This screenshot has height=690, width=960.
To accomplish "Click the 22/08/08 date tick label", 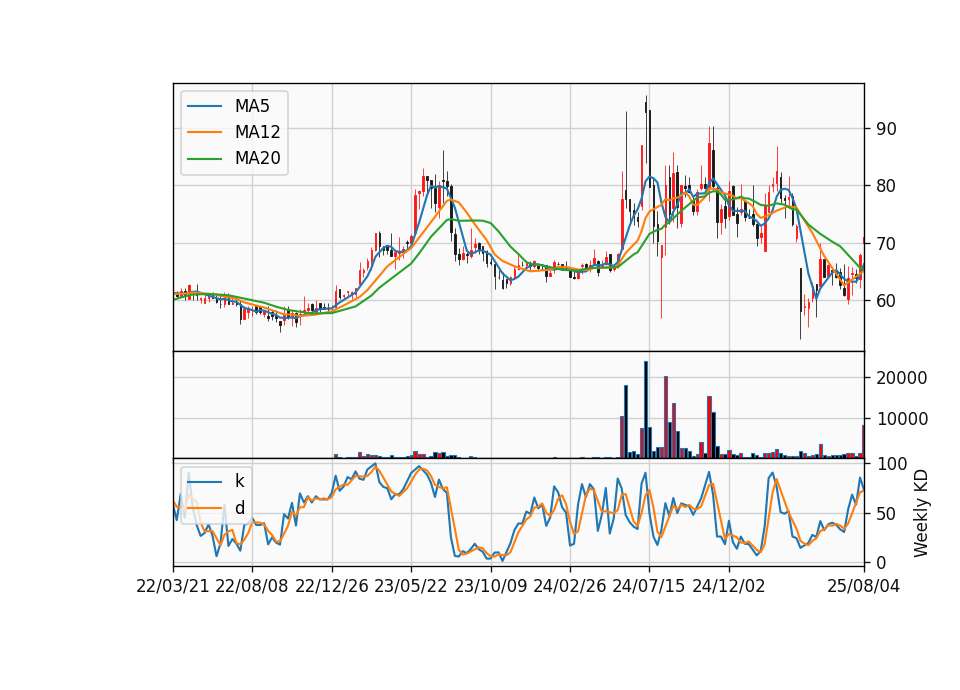I will click(x=252, y=586).
